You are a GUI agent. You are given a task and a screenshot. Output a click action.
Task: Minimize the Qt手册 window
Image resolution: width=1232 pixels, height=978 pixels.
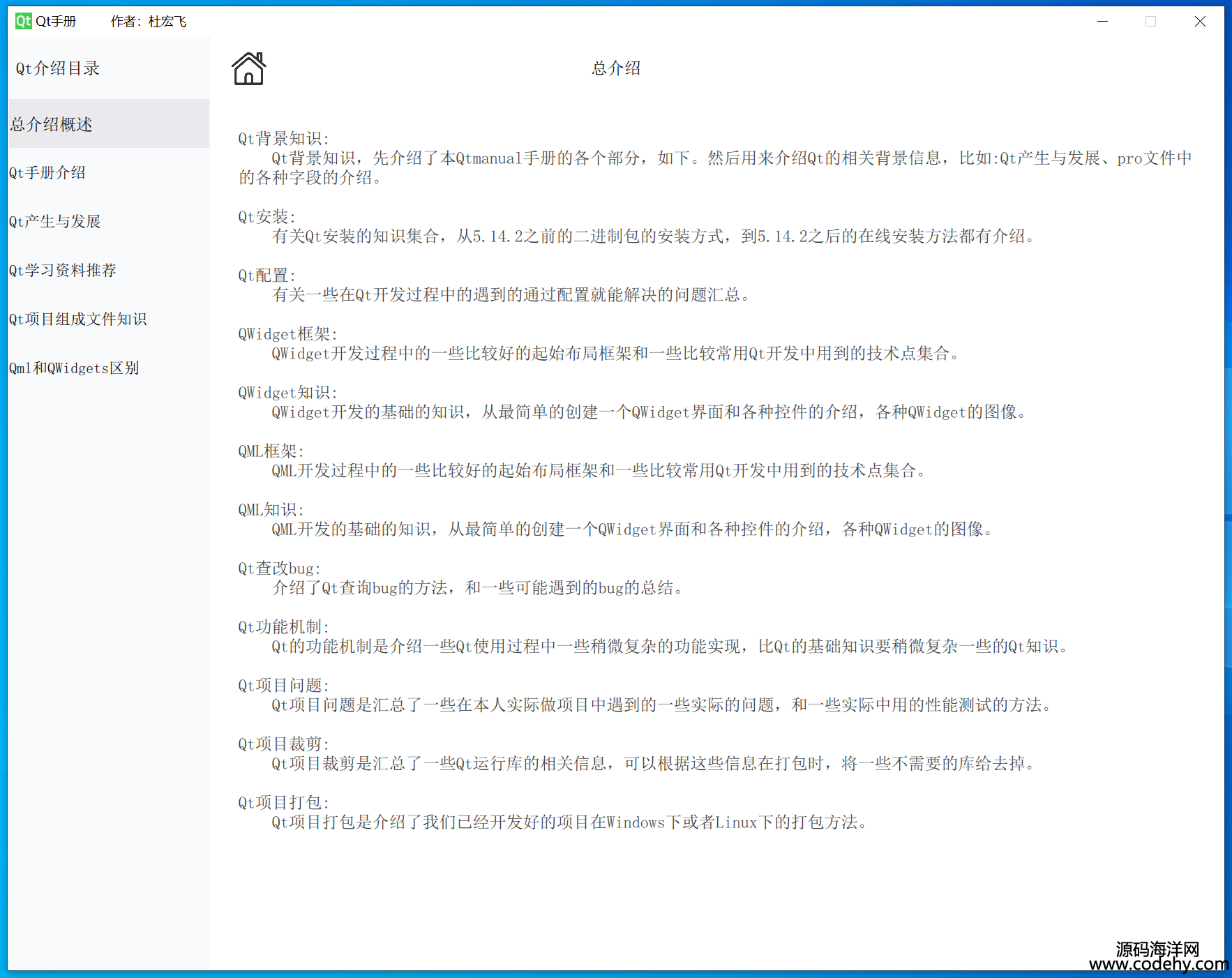(x=1102, y=21)
